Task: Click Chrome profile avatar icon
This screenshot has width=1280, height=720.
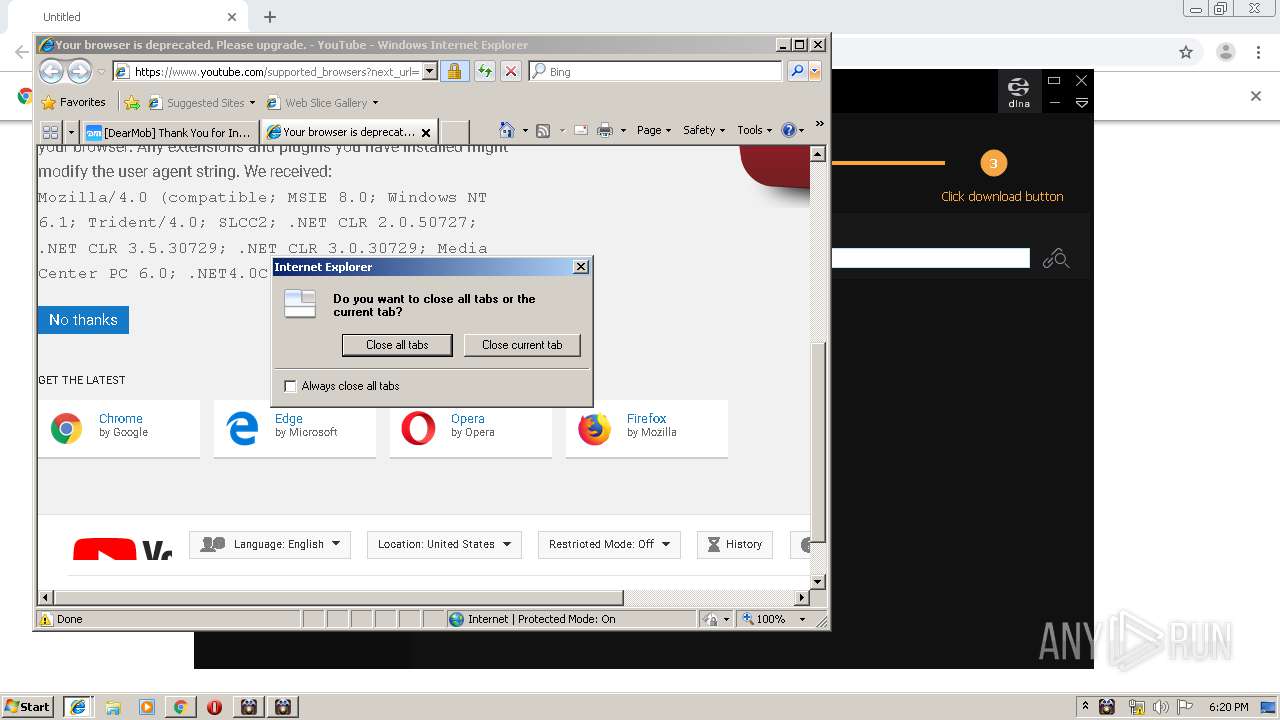Action: point(1225,52)
